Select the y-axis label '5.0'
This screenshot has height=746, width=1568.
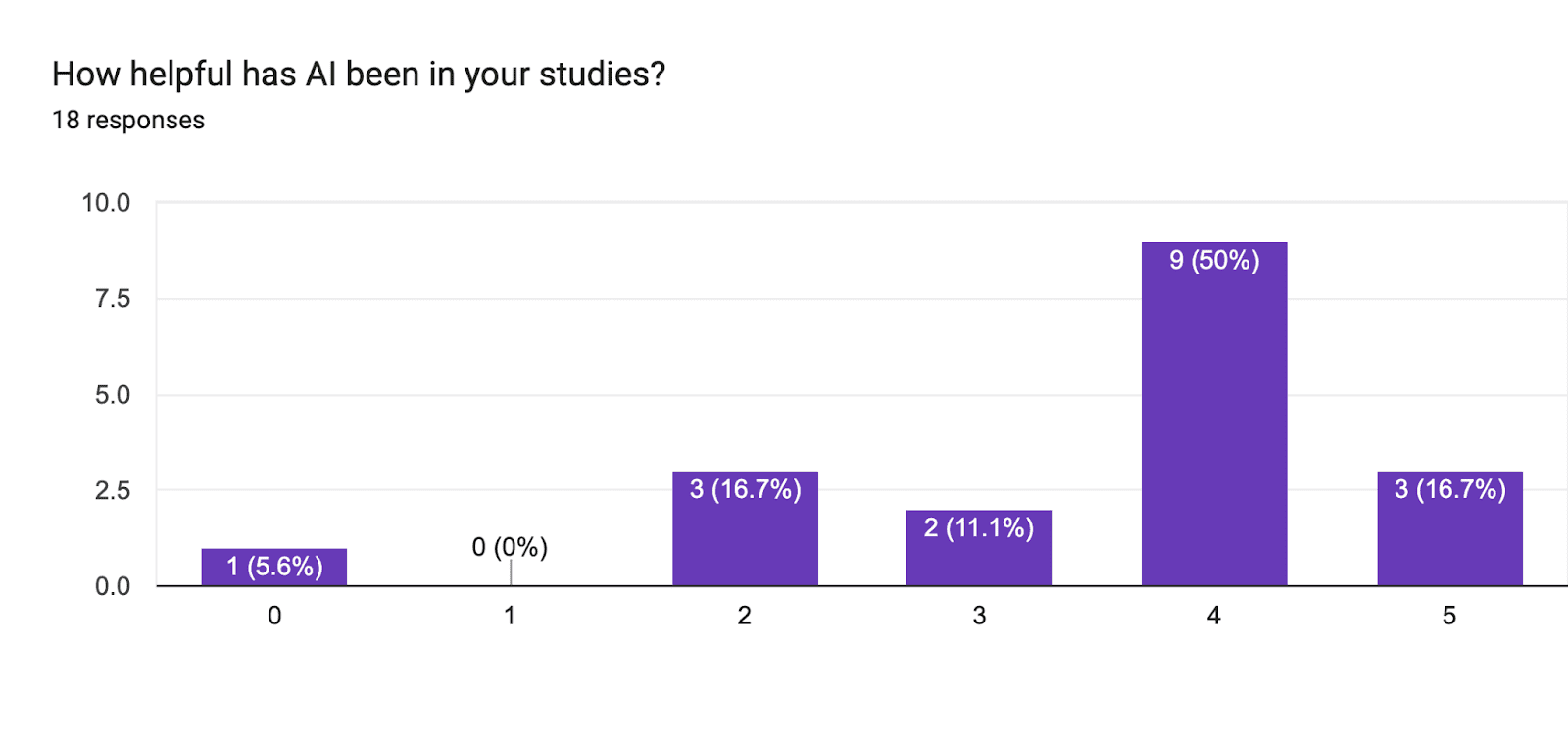113,395
